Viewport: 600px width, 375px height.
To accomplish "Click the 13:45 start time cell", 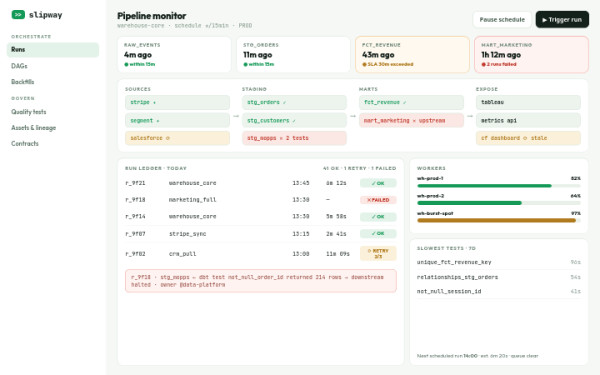I will pyautogui.click(x=301, y=183).
